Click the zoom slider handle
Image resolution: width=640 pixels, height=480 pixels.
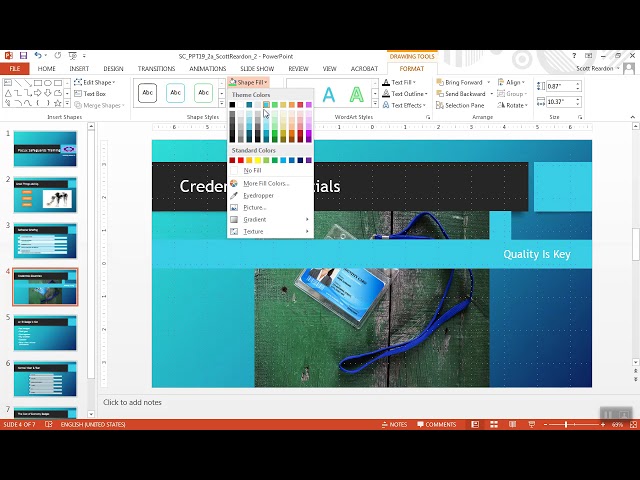(x=566, y=425)
